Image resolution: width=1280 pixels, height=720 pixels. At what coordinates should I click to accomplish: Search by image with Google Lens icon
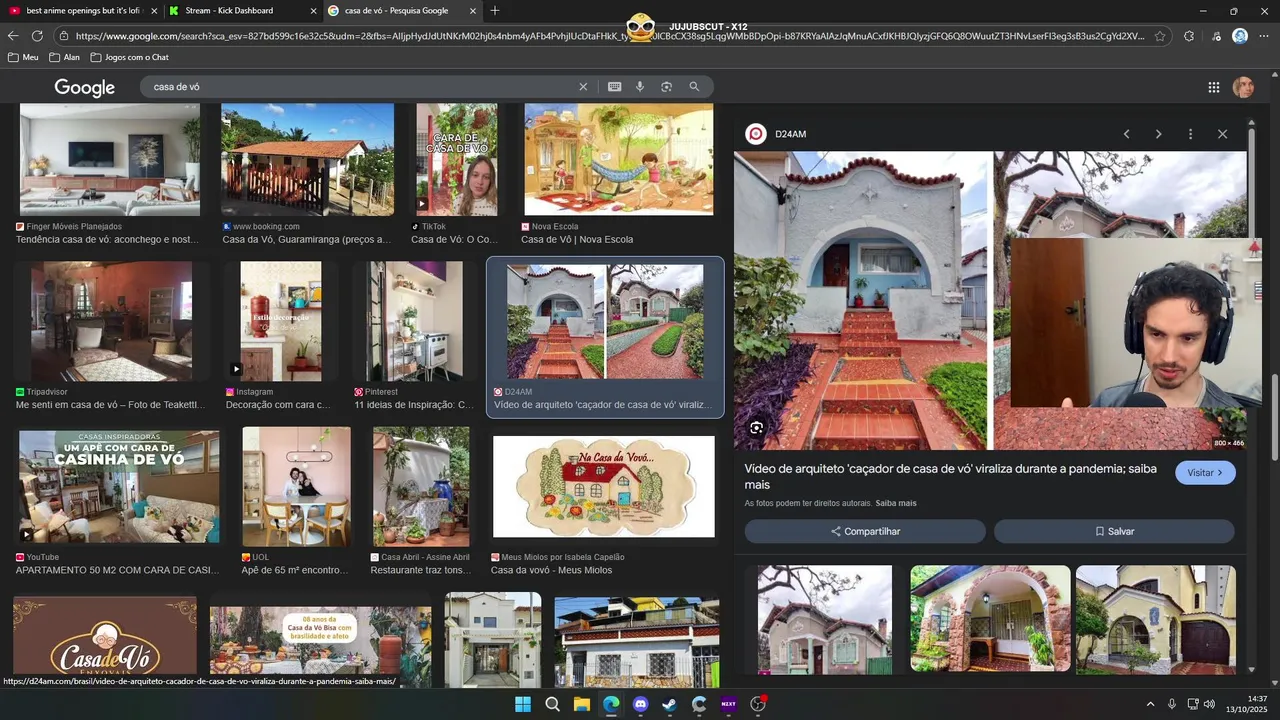pos(666,87)
